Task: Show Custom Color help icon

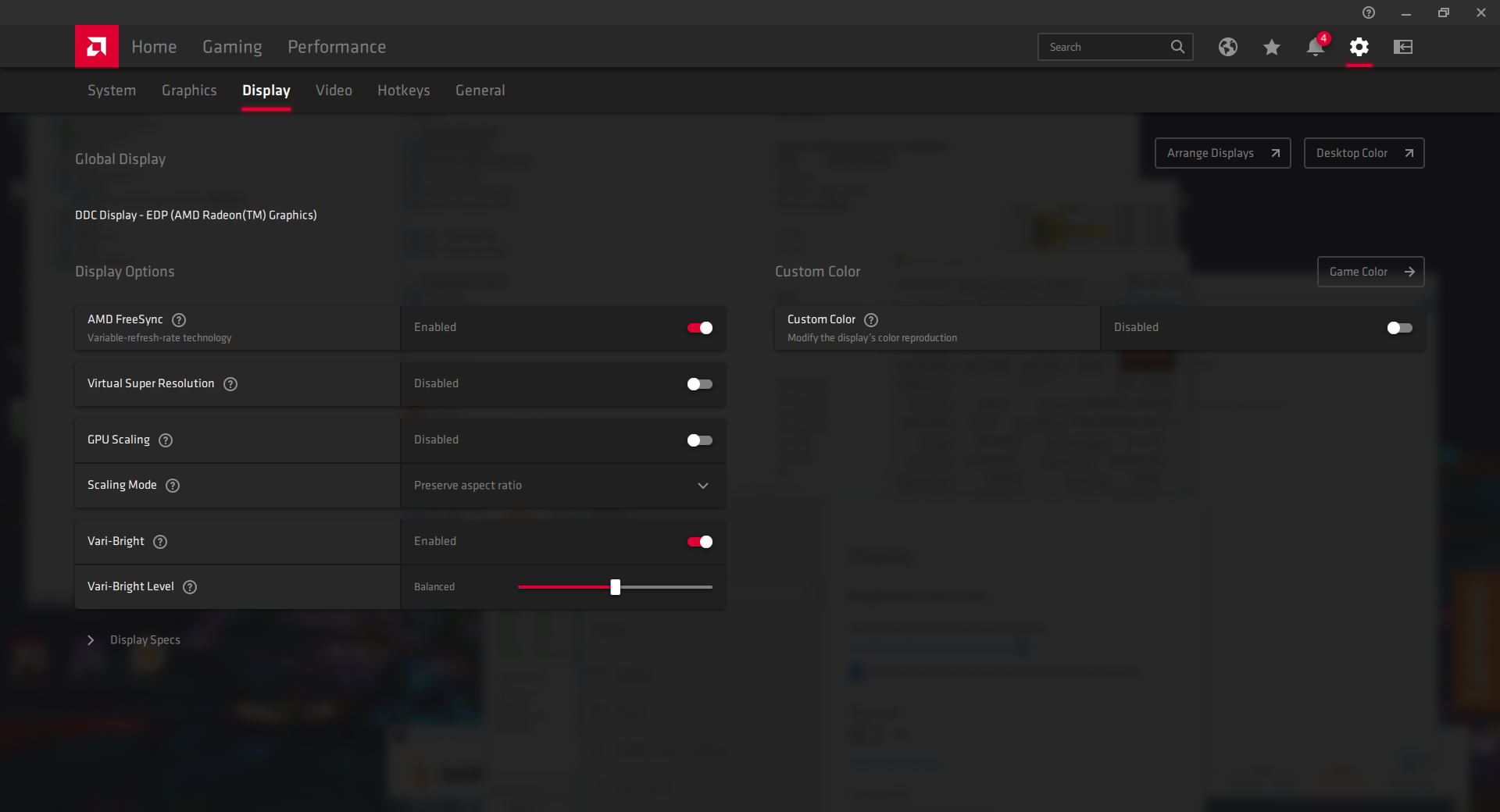Action: 871,319
